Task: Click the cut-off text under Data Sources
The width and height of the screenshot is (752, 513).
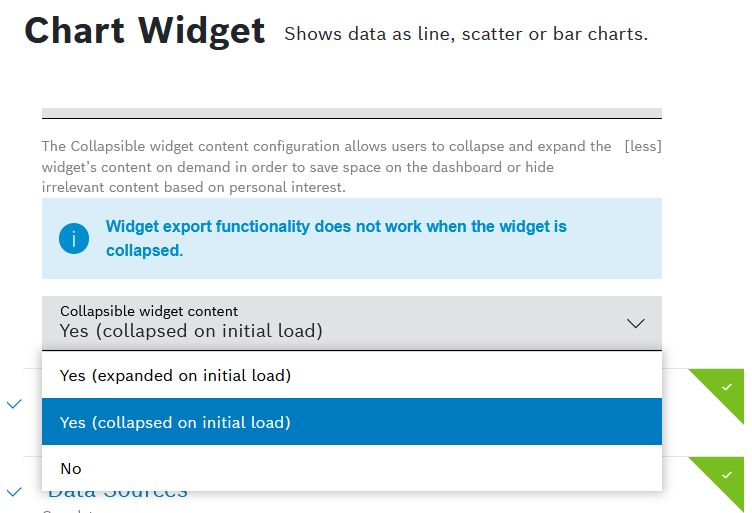Action: tap(70, 510)
